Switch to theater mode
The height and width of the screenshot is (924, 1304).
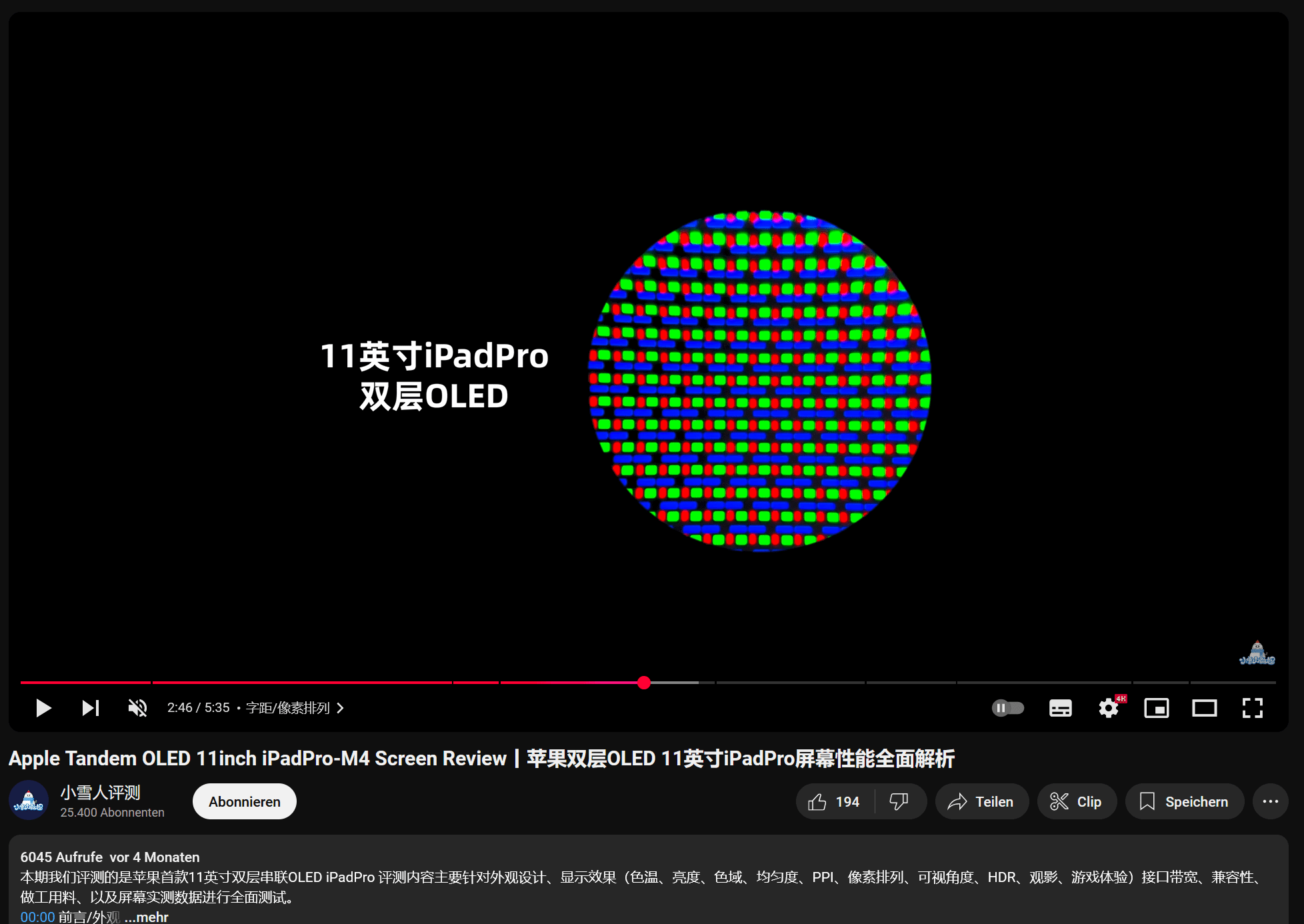click(x=1205, y=708)
